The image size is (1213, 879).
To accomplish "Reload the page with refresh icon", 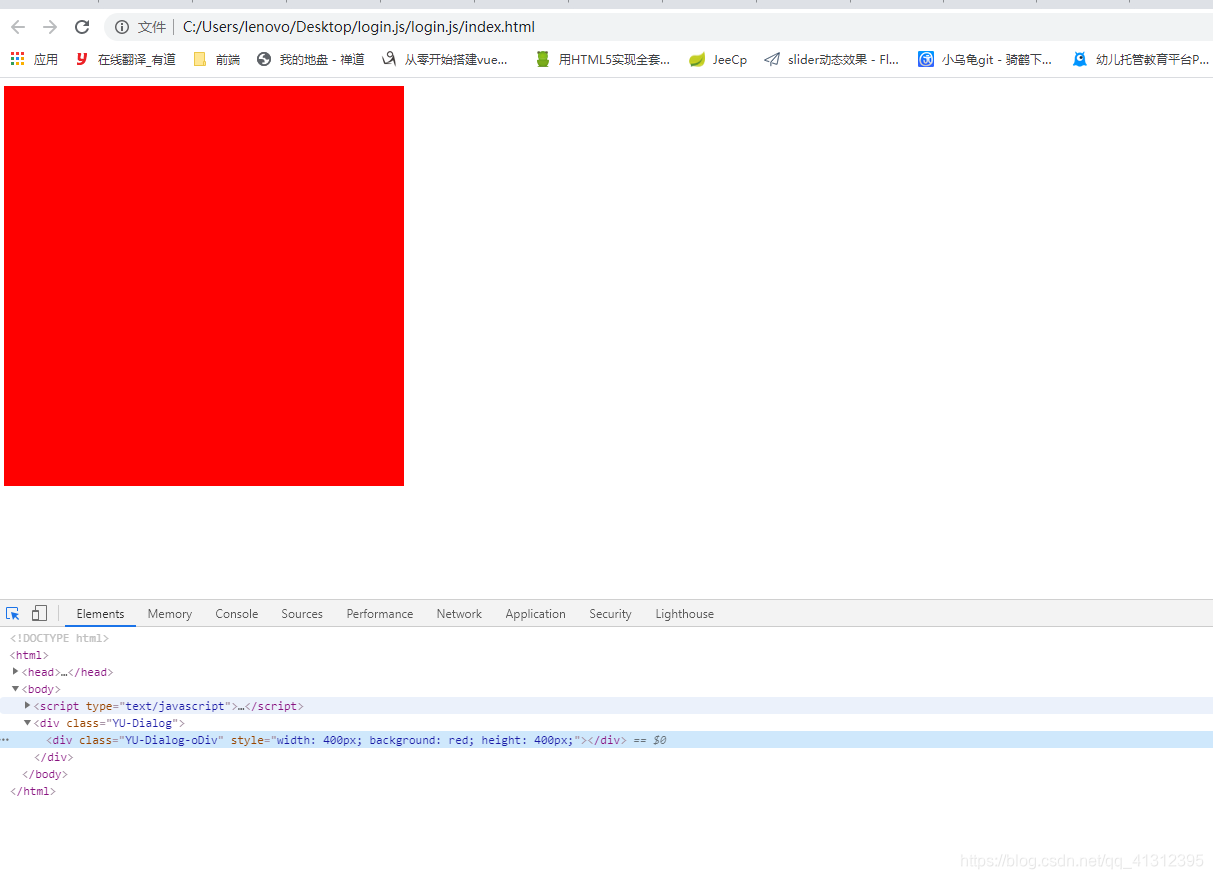I will tap(82, 27).
